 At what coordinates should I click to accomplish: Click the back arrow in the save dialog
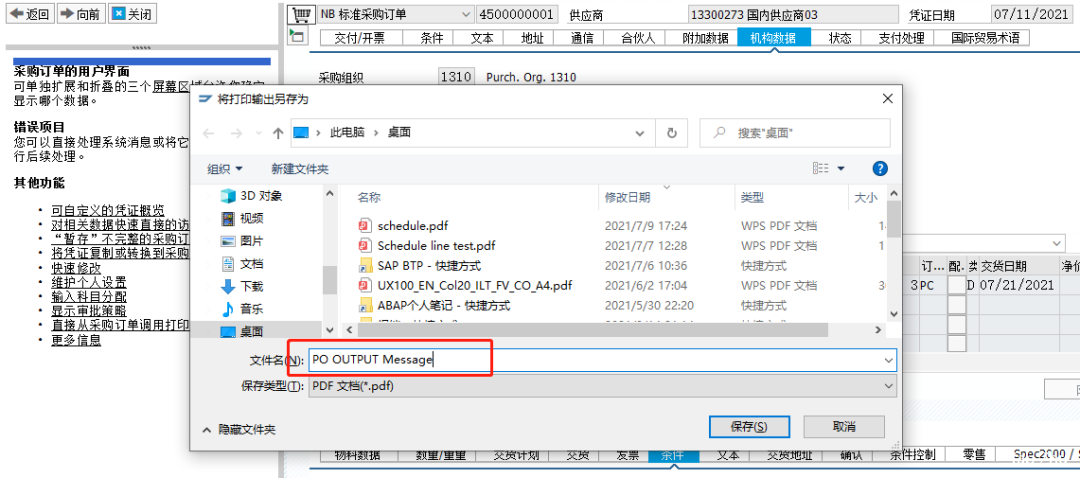point(209,133)
